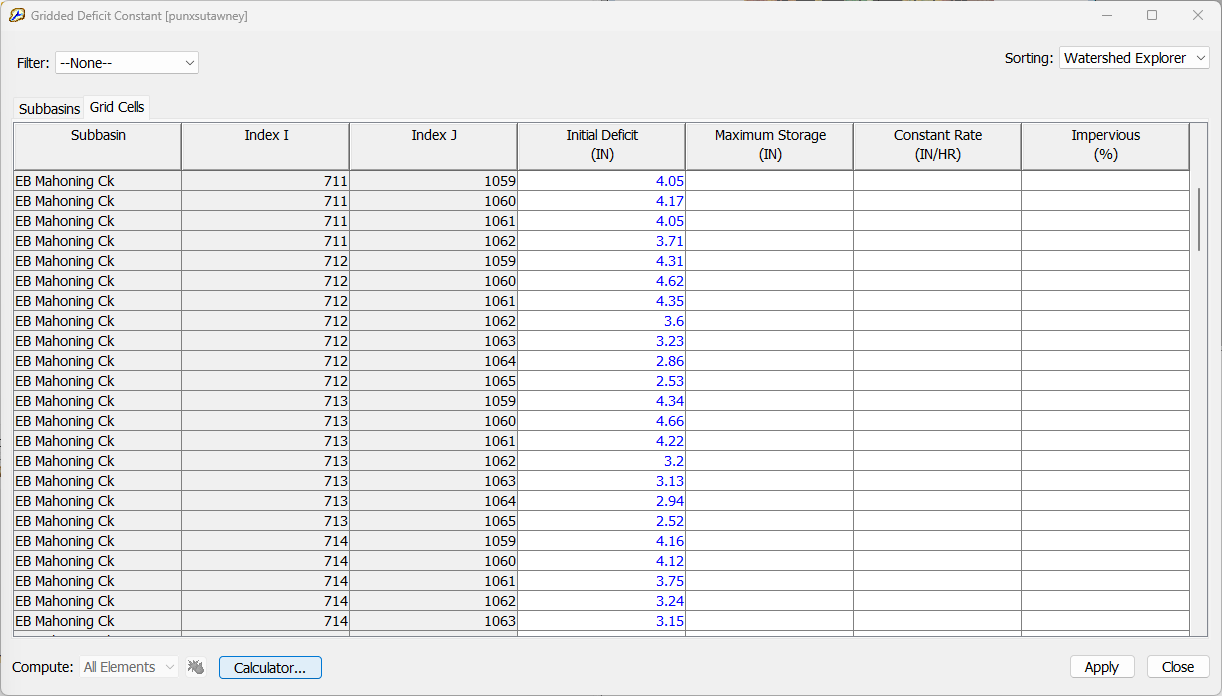The width and height of the screenshot is (1222, 696).
Task: Click EB Mahoning Ck in row 711, 1060
Action: pyautogui.click(x=98, y=201)
